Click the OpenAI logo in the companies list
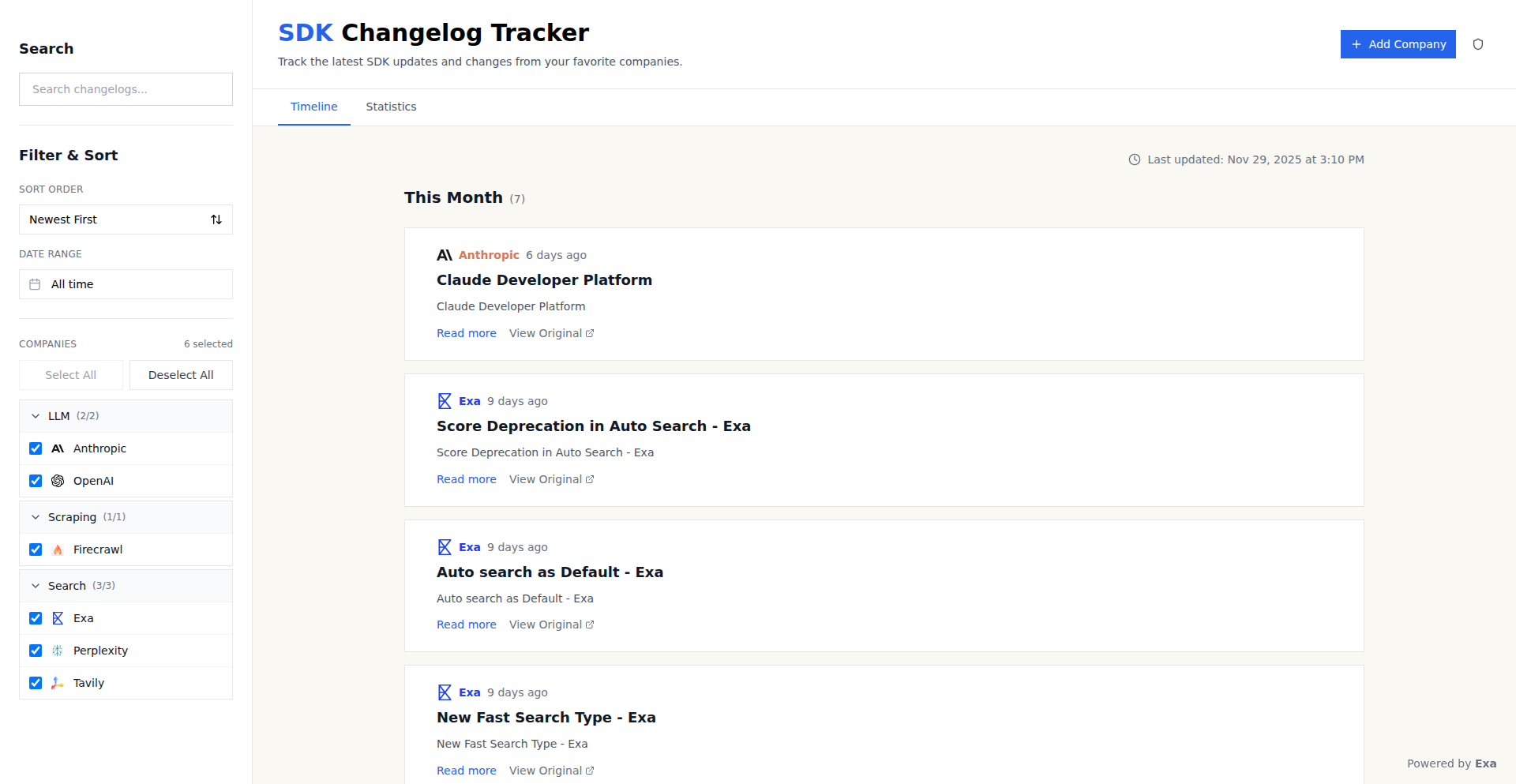The height and width of the screenshot is (784, 1516). click(x=58, y=481)
